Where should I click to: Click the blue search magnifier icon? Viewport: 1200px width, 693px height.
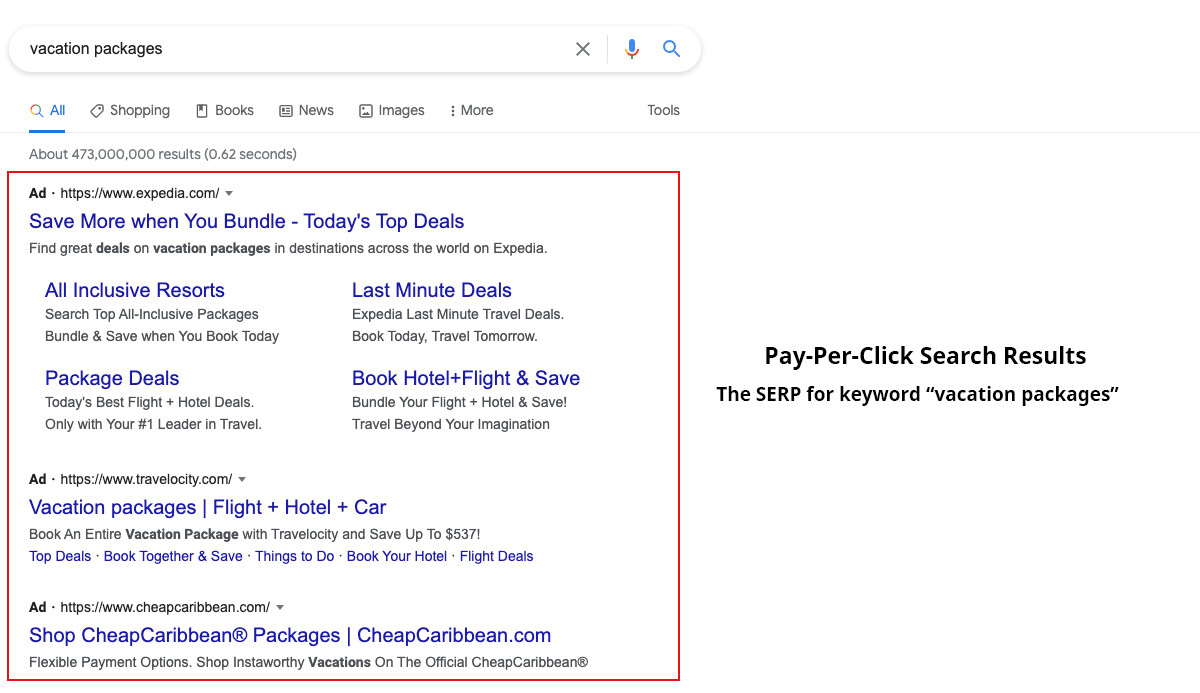tap(671, 48)
